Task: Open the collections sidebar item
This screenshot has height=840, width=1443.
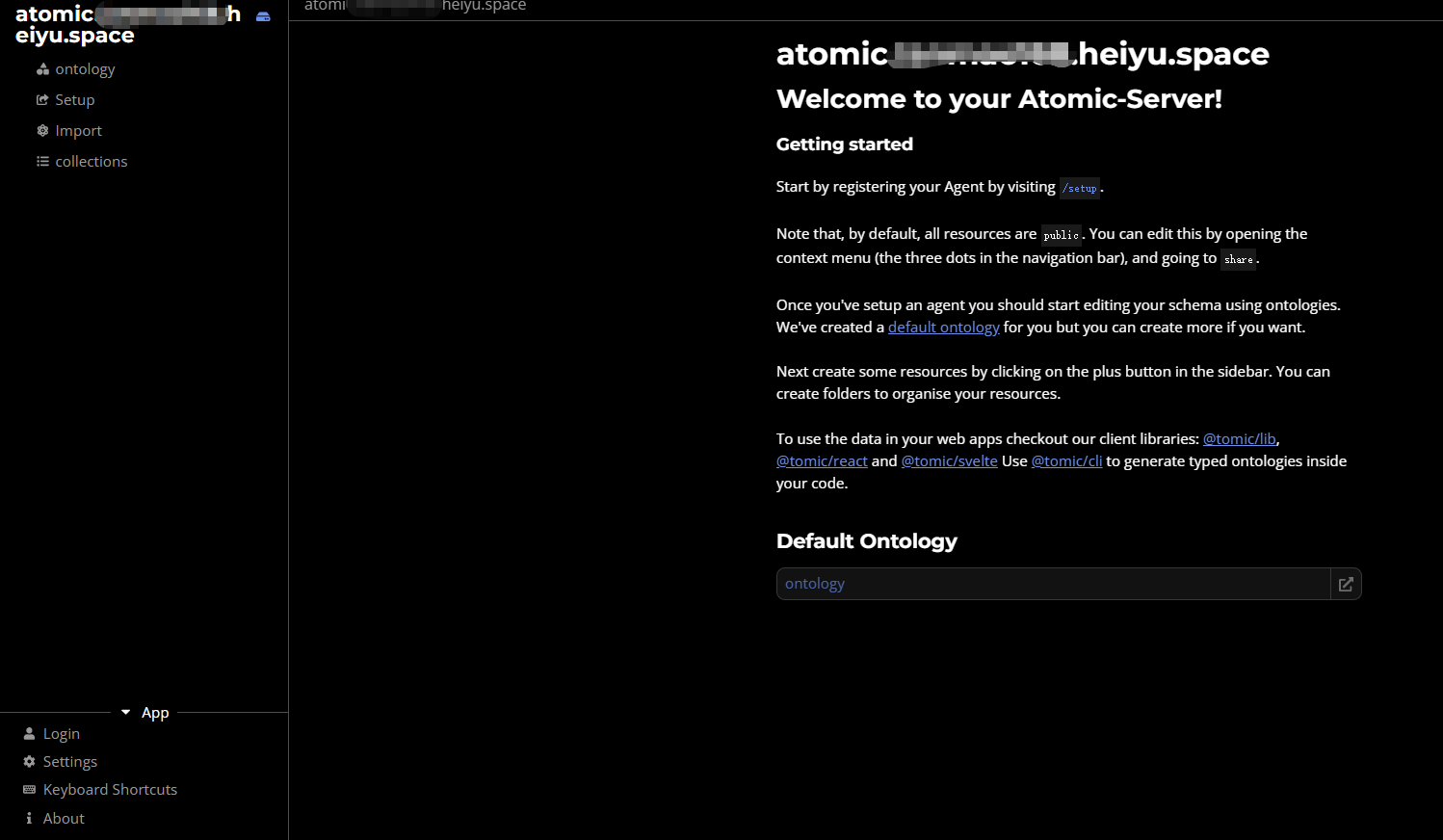Action: [x=91, y=162]
